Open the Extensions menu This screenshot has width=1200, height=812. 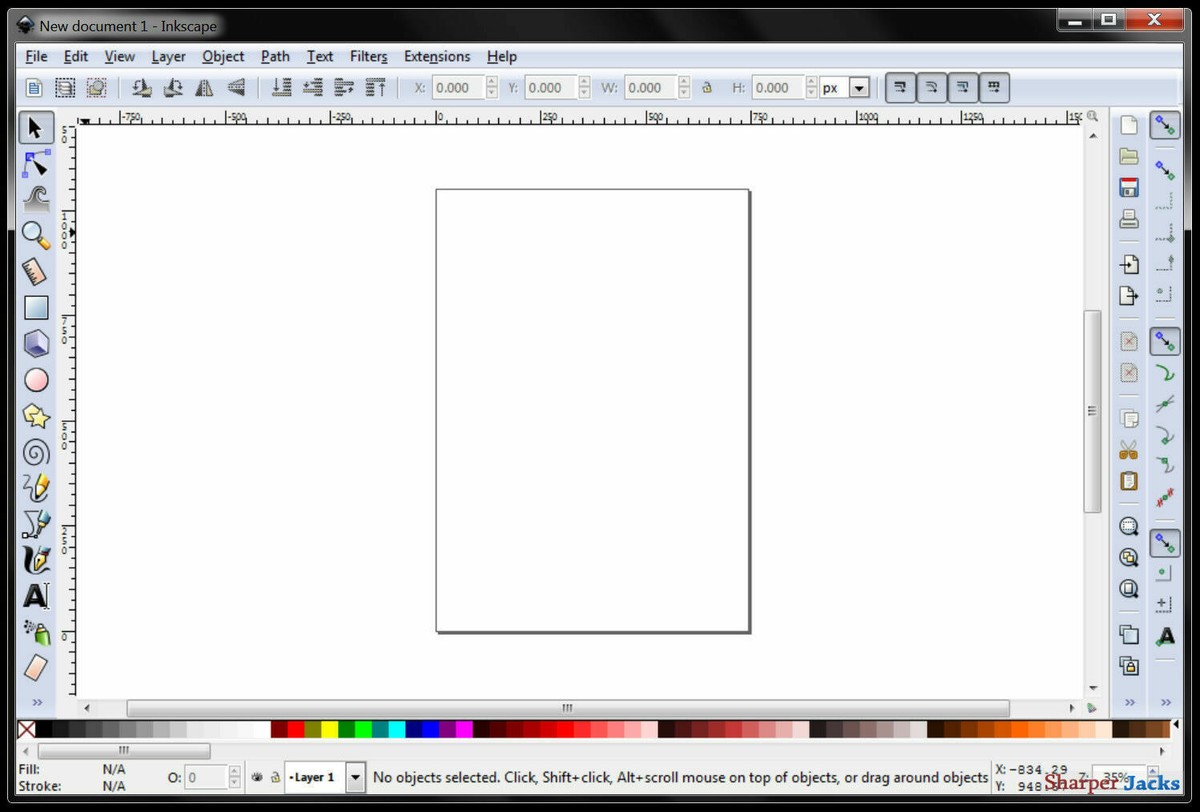click(x=437, y=56)
